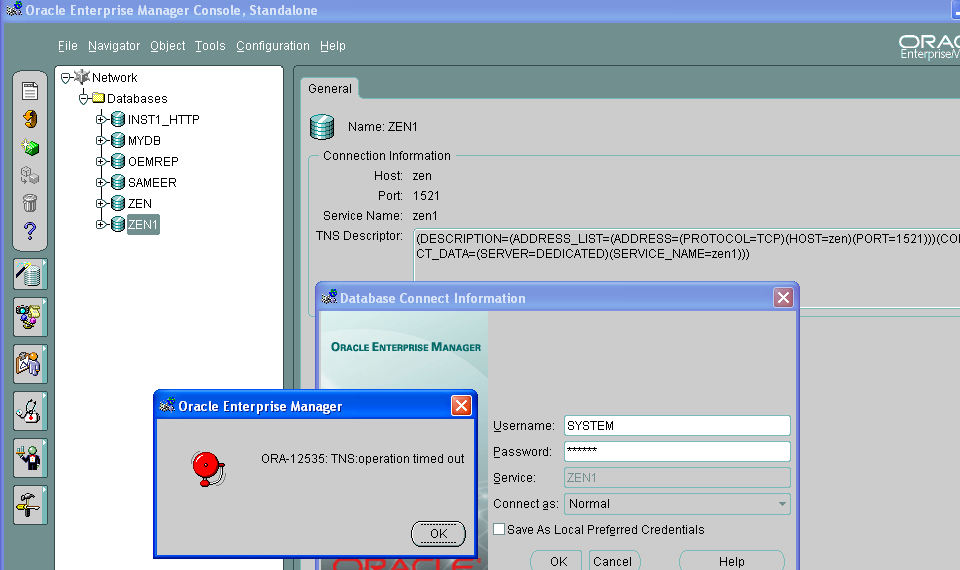Click the Databases folder icon
Image resolution: width=960 pixels, height=570 pixels.
coord(99,98)
